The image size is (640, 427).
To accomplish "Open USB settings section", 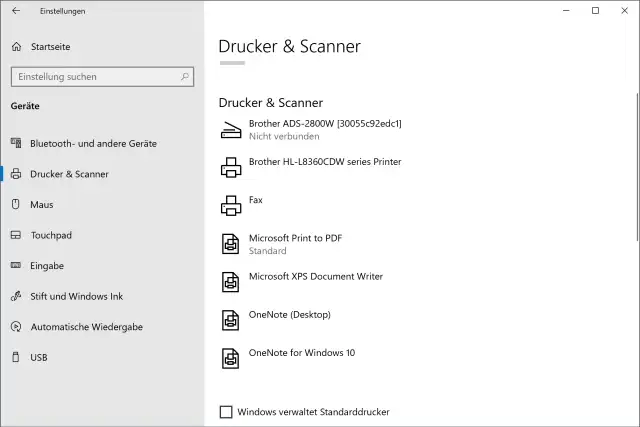I will [x=39, y=357].
